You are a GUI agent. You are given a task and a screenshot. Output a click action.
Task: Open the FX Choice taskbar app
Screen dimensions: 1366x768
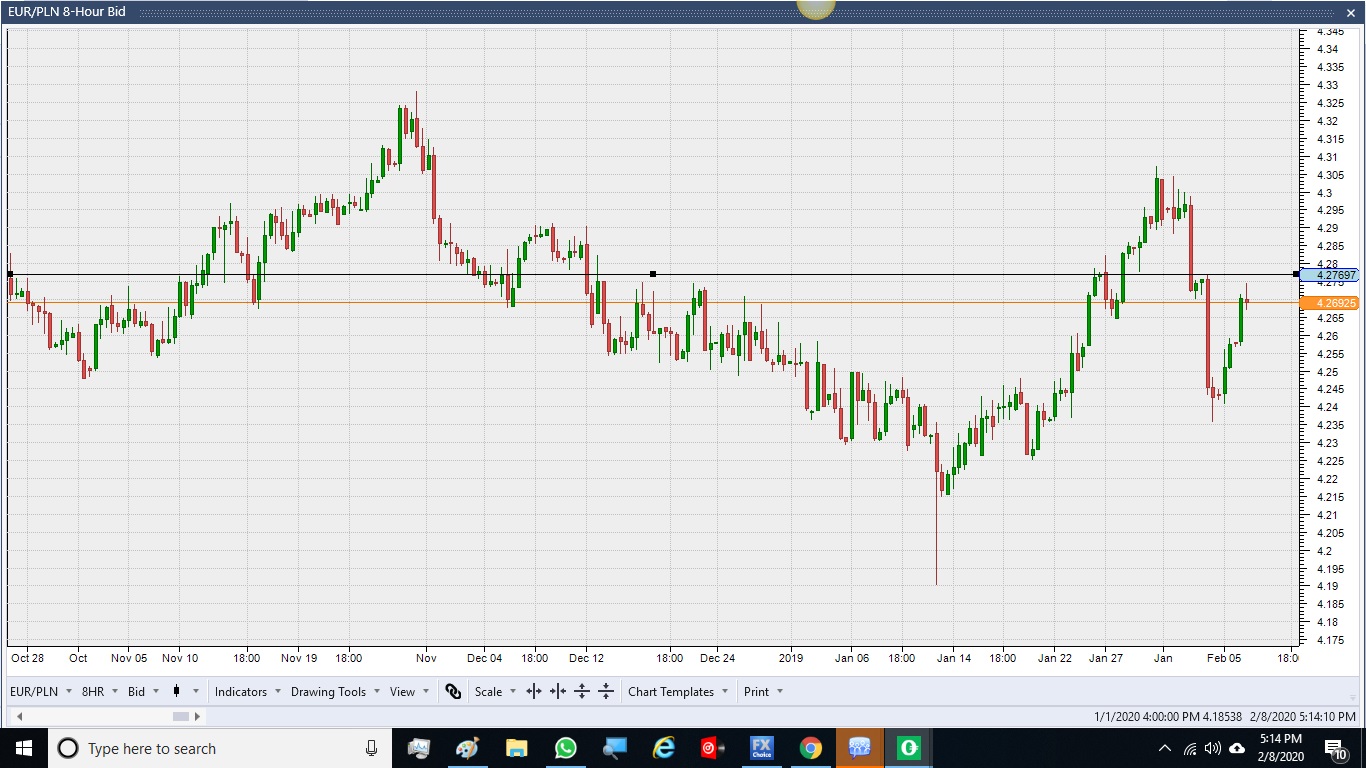coord(762,748)
